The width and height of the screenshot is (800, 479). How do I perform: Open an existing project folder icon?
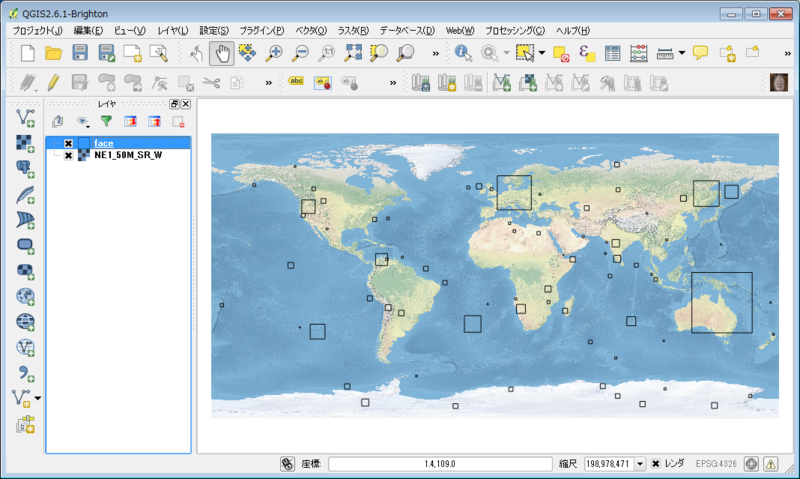(54, 53)
